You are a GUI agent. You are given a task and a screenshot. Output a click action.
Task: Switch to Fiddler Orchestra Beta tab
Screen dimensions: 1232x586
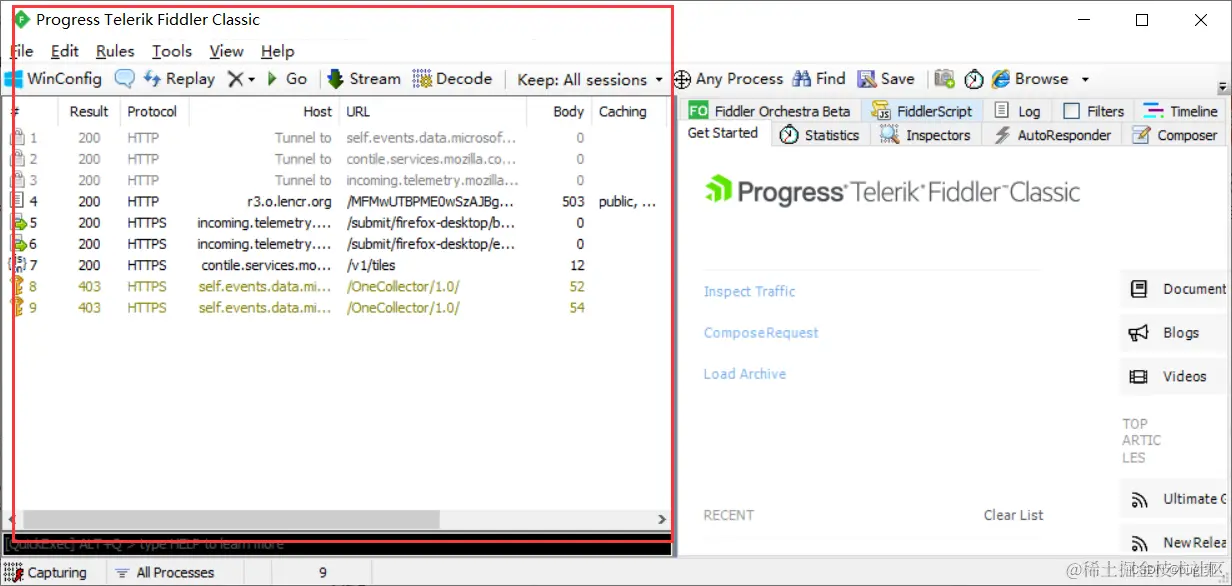pos(769,111)
